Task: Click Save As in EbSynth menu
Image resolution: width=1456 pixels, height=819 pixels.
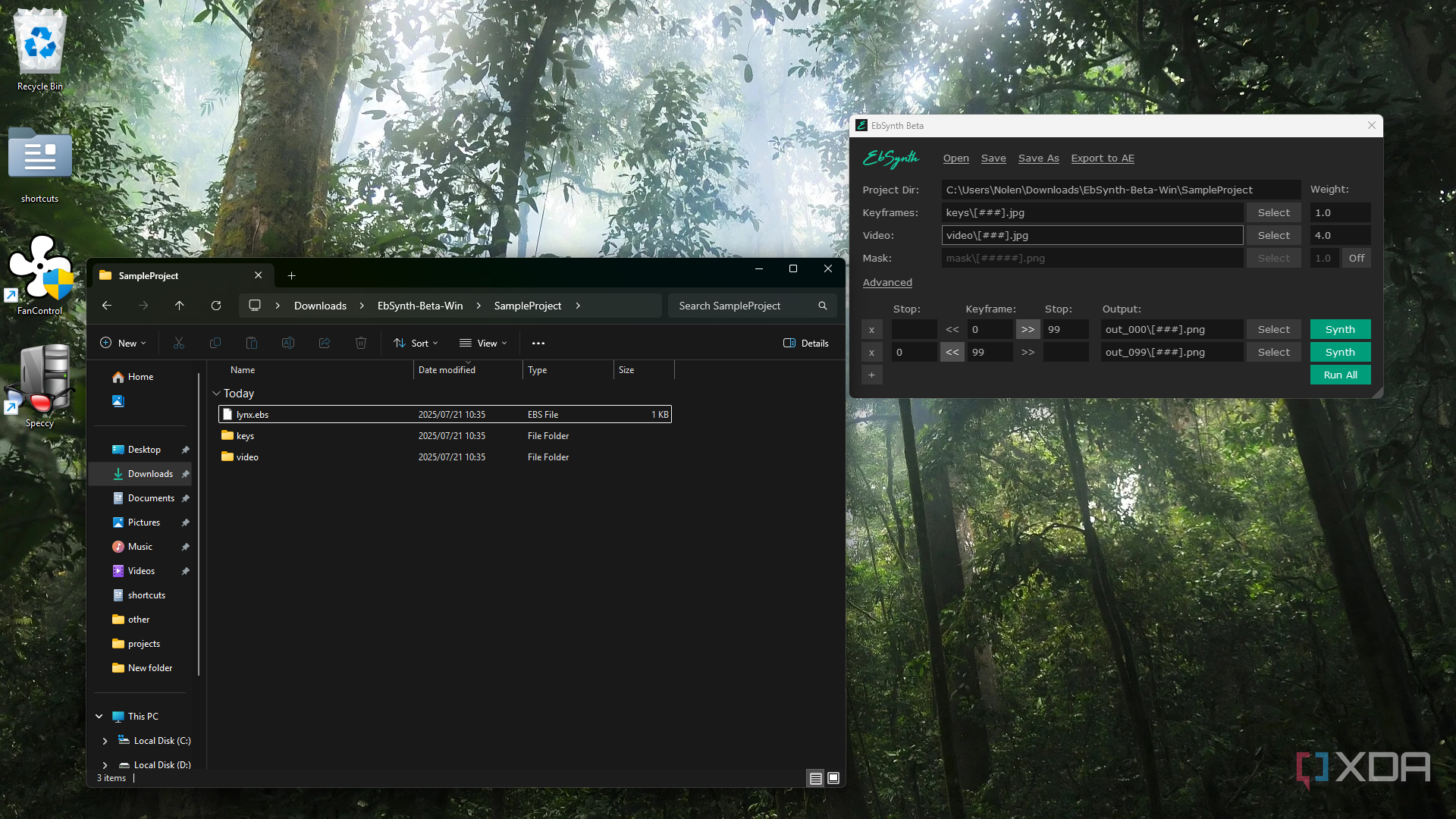Action: (x=1039, y=158)
